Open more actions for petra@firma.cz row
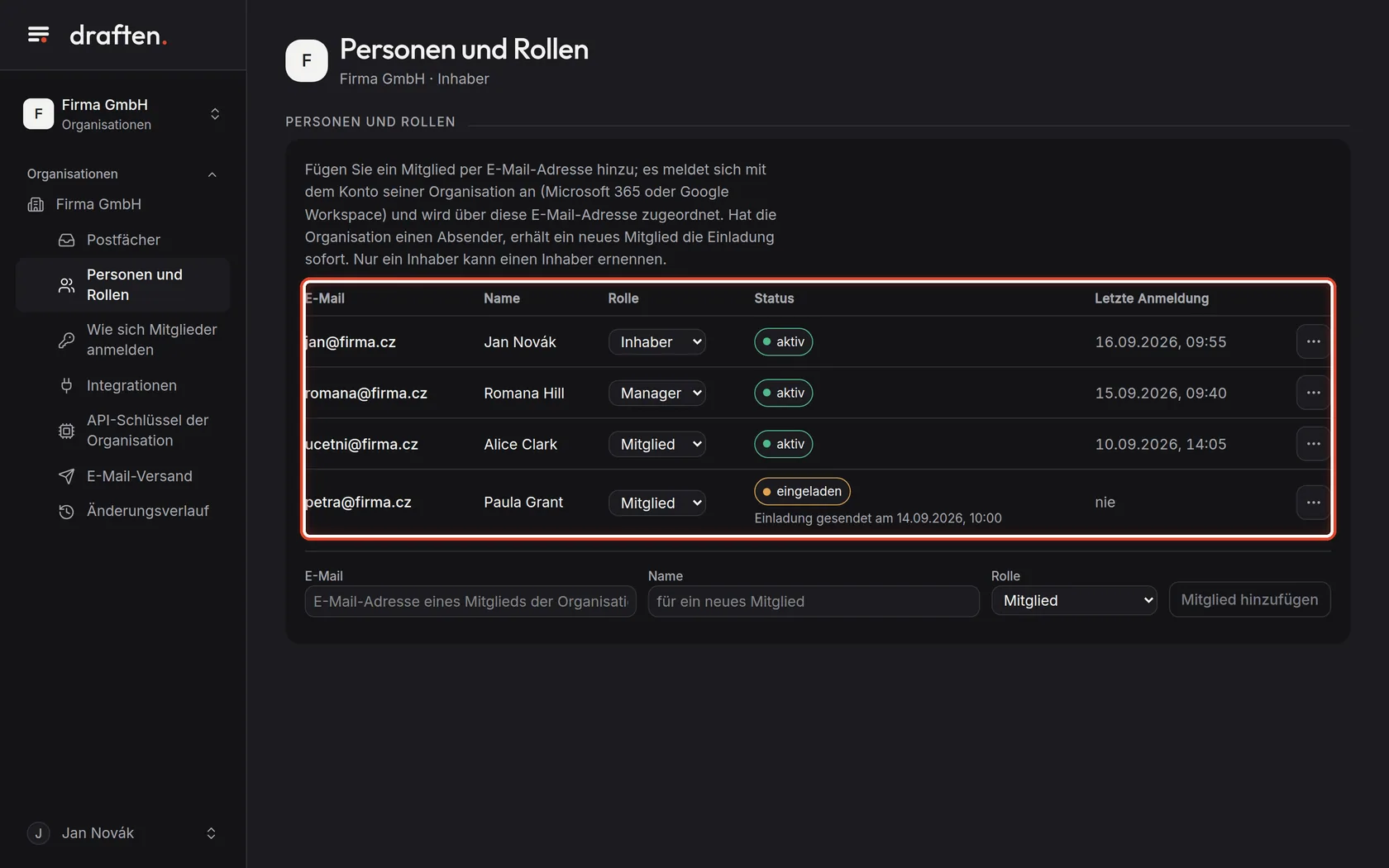The image size is (1389, 868). click(x=1313, y=503)
